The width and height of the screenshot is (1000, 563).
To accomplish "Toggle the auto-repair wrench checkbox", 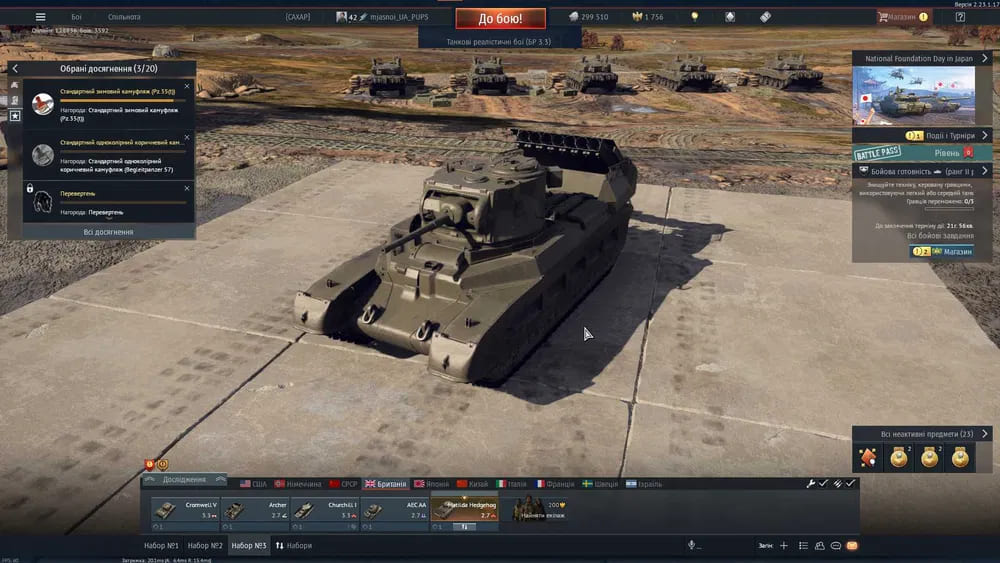I will click(819, 484).
